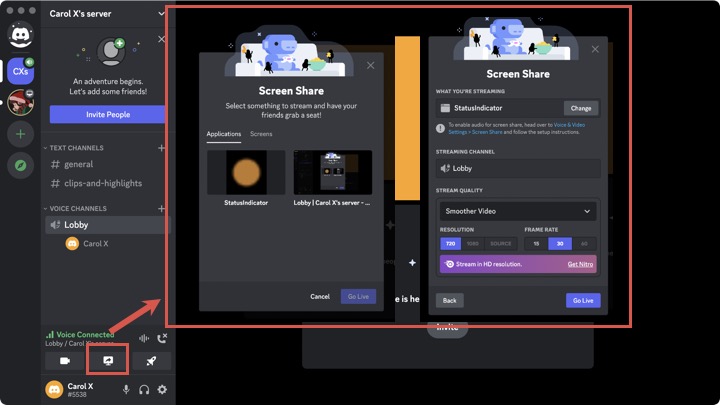Screen dimensions: 720x410
Task: Set resolution to 720
Action: tap(450, 244)
